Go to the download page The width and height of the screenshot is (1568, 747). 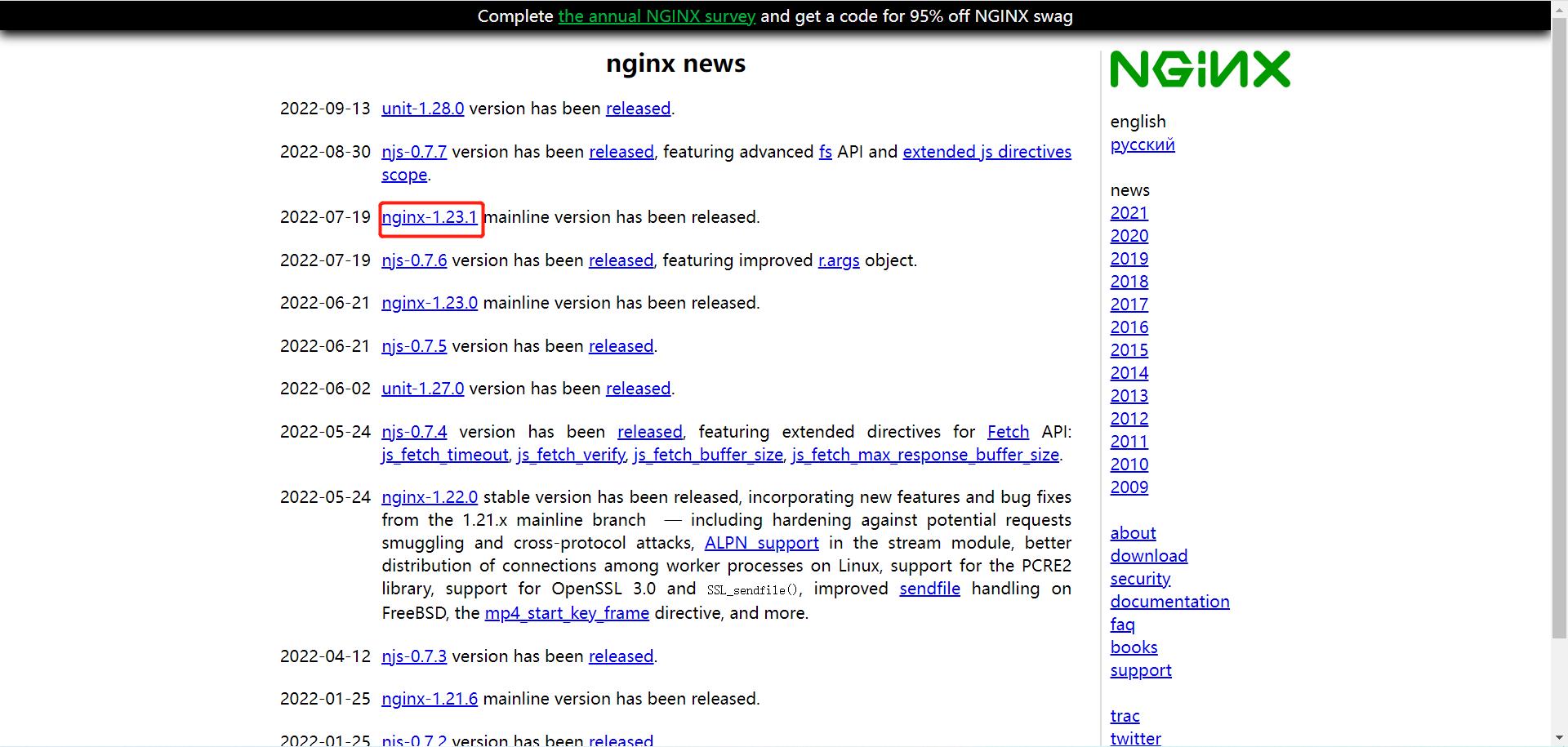[1149, 556]
